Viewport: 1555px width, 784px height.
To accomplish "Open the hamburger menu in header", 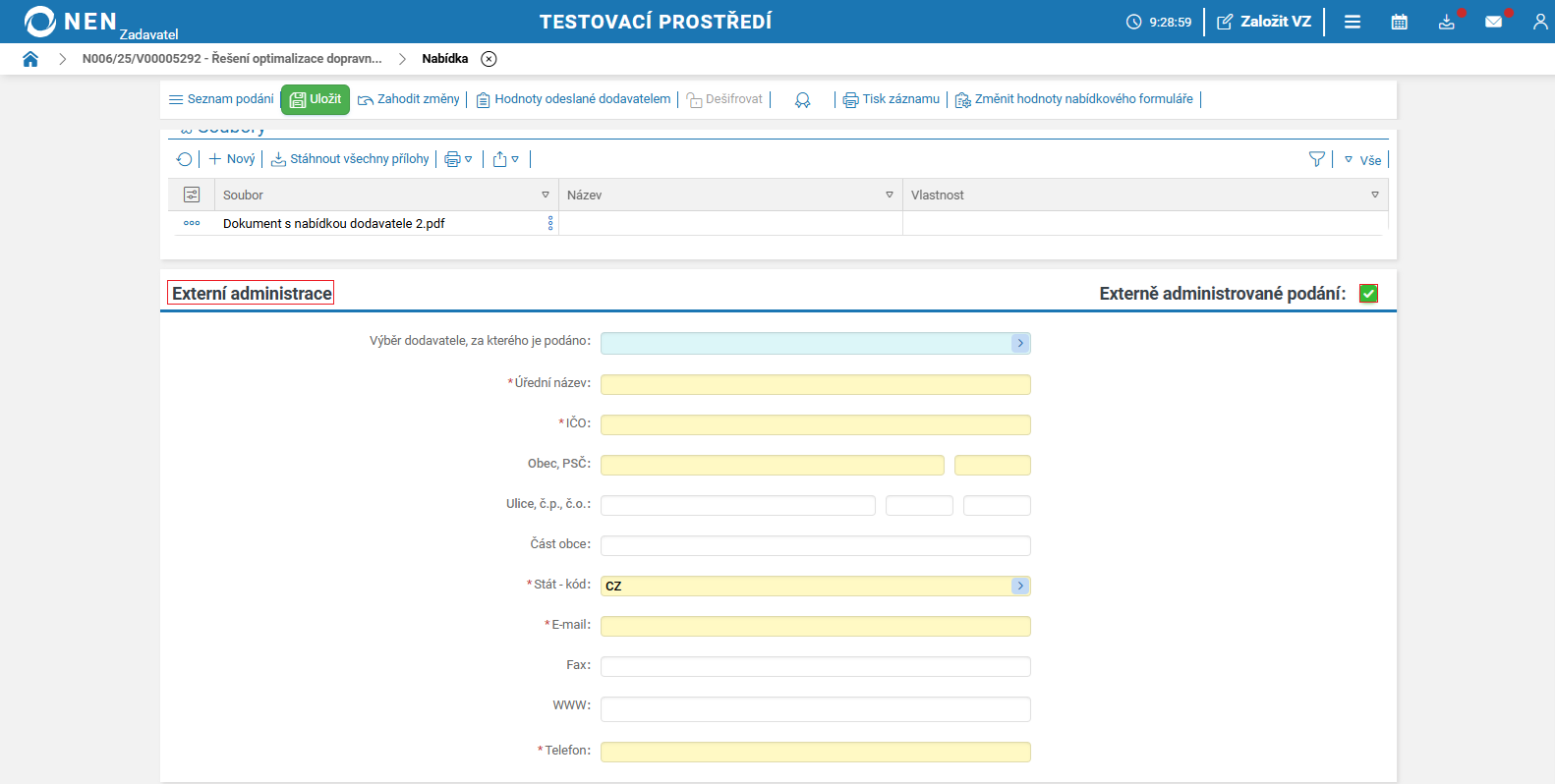I will [1353, 22].
